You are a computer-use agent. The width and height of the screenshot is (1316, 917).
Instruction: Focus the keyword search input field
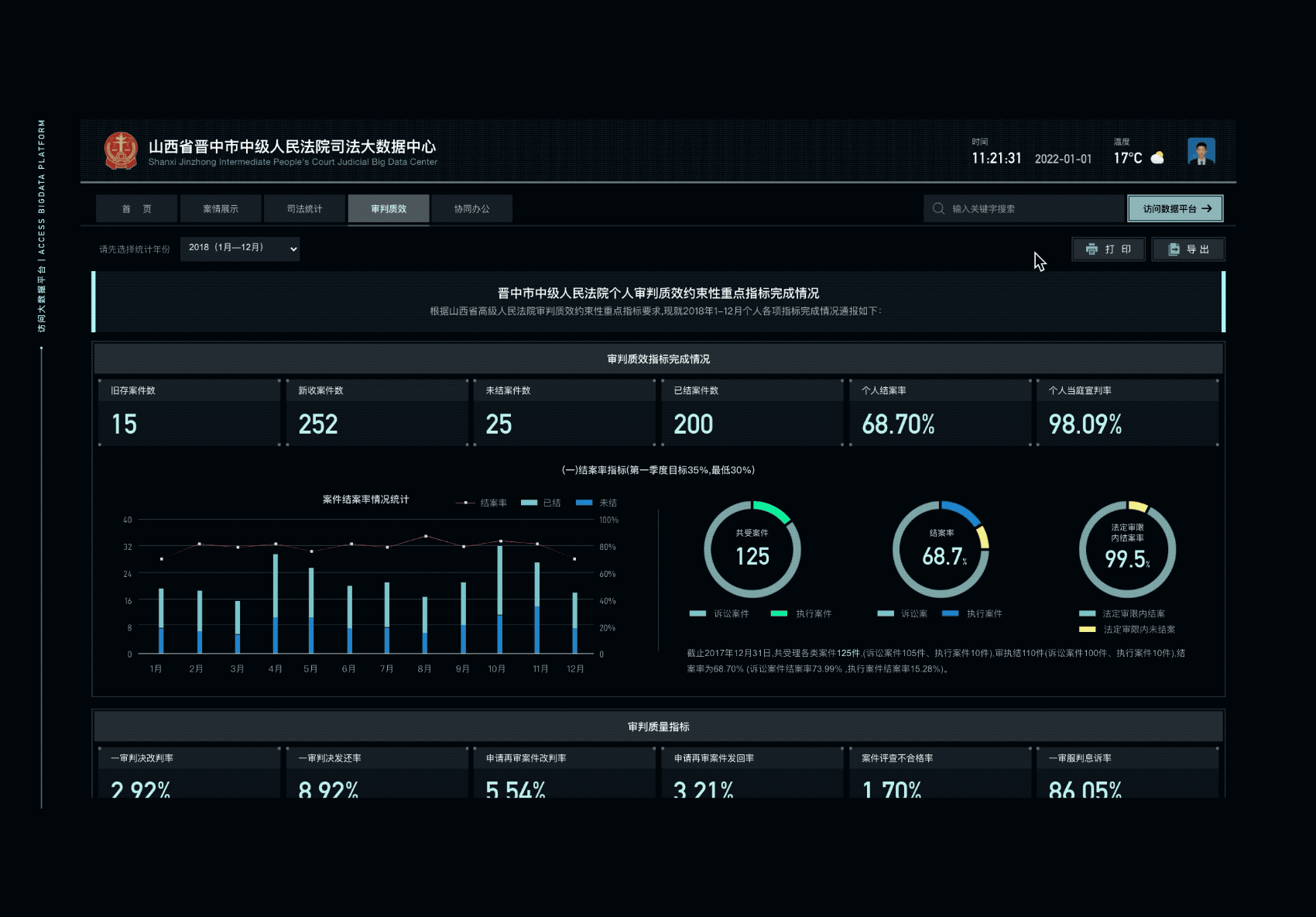tap(1023, 208)
